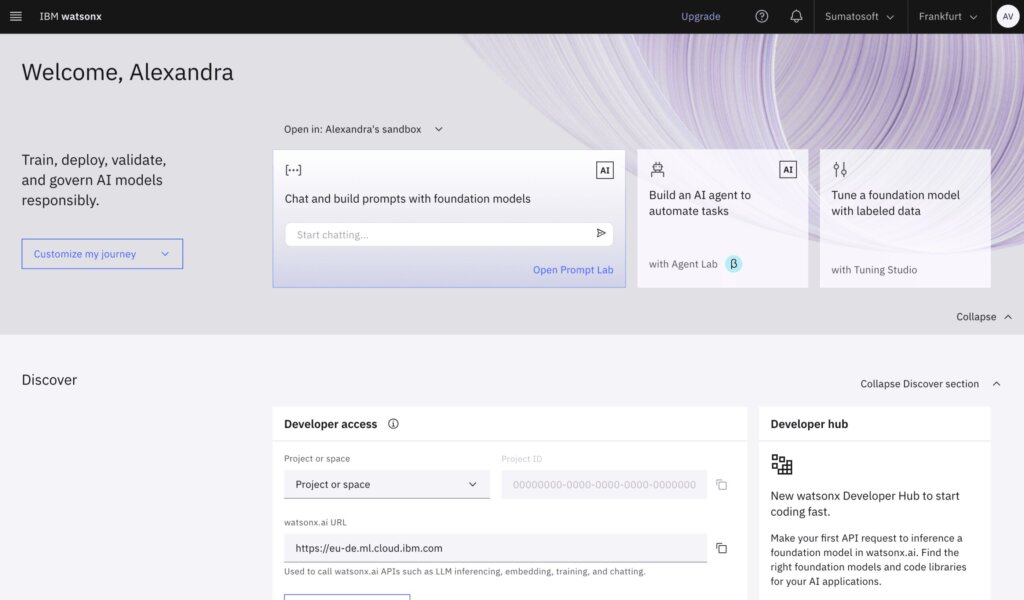Click the 'Developer hub' heading
This screenshot has width=1024, height=600.
pos(809,424)
